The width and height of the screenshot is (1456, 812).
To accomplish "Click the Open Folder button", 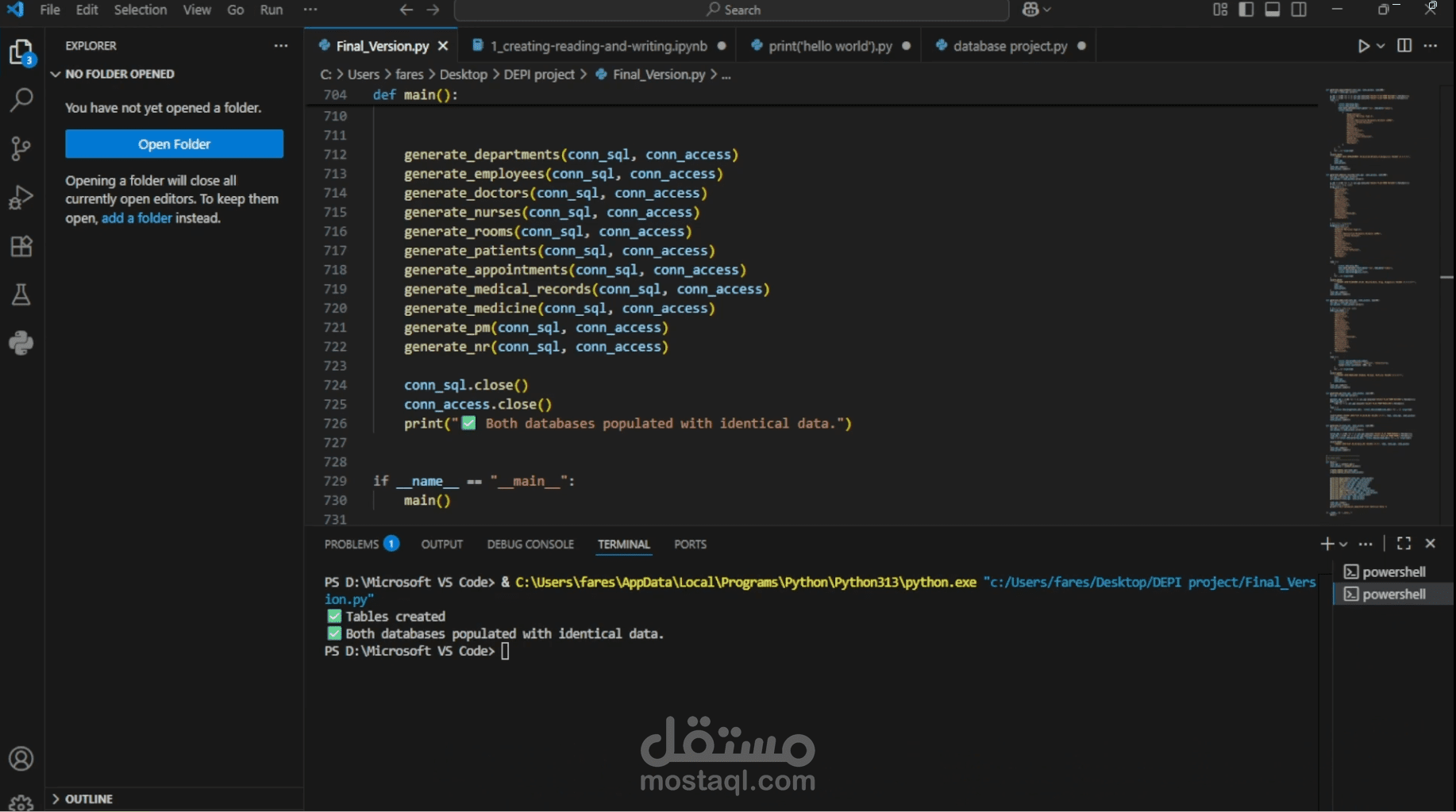I will tap(174, 144).
